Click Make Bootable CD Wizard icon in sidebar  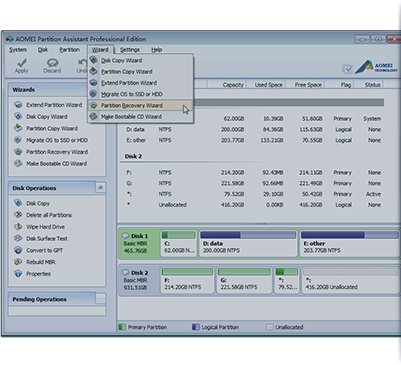pos(18,163)
